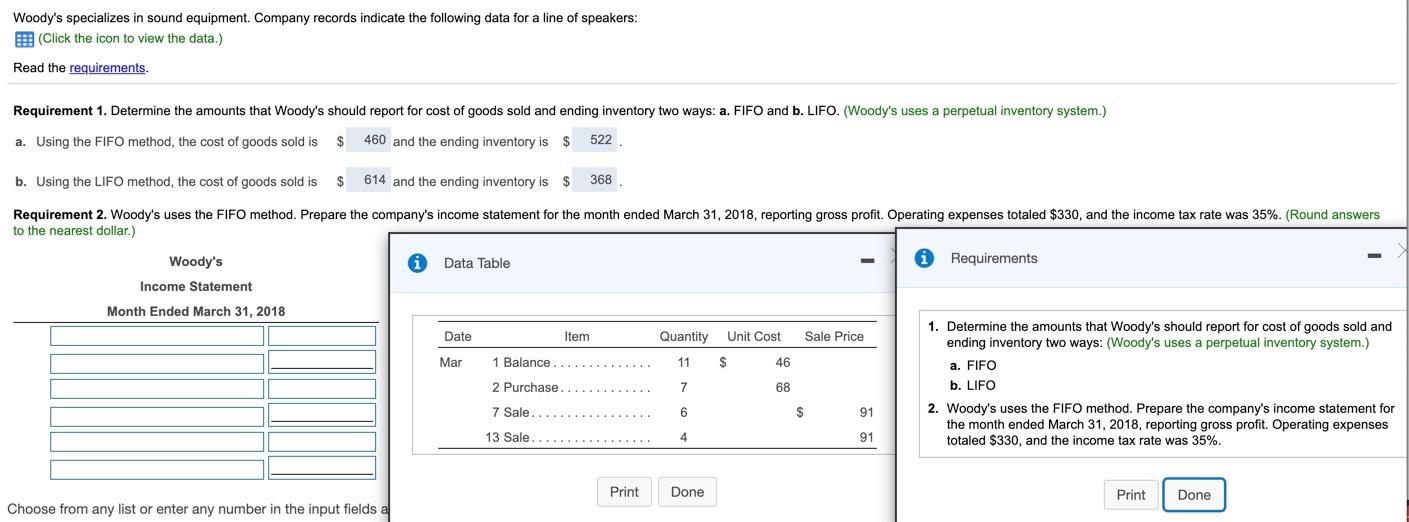This screenshot has height=522, width=1409.
Task: Open the data table grid icon
Action: (x=23, y=39)
